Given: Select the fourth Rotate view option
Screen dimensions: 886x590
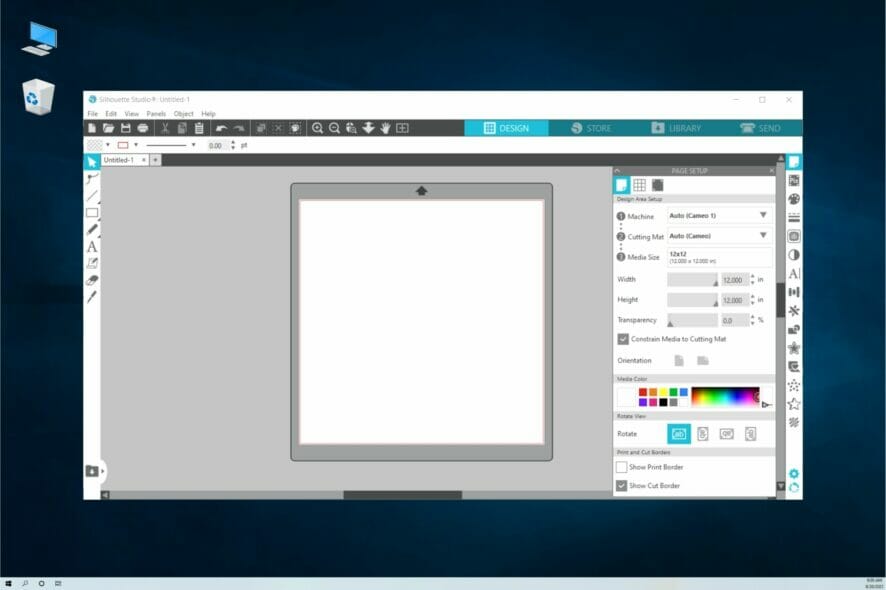Looking at the screenshot, I should (x=750, y=434).
